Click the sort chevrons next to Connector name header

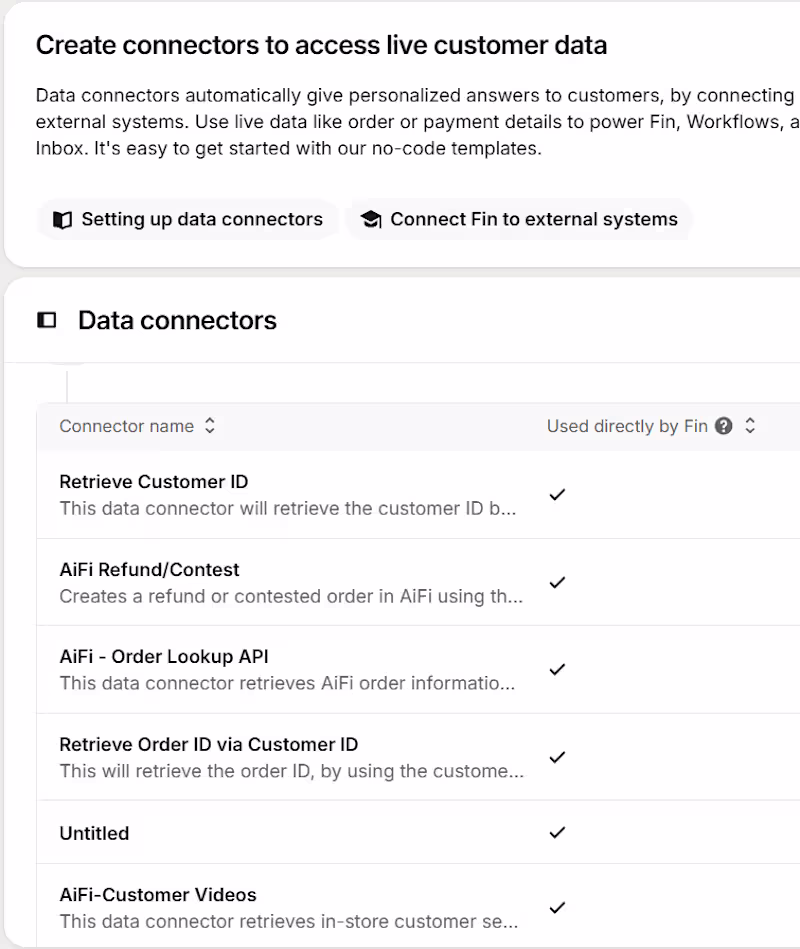coord(209,425)
